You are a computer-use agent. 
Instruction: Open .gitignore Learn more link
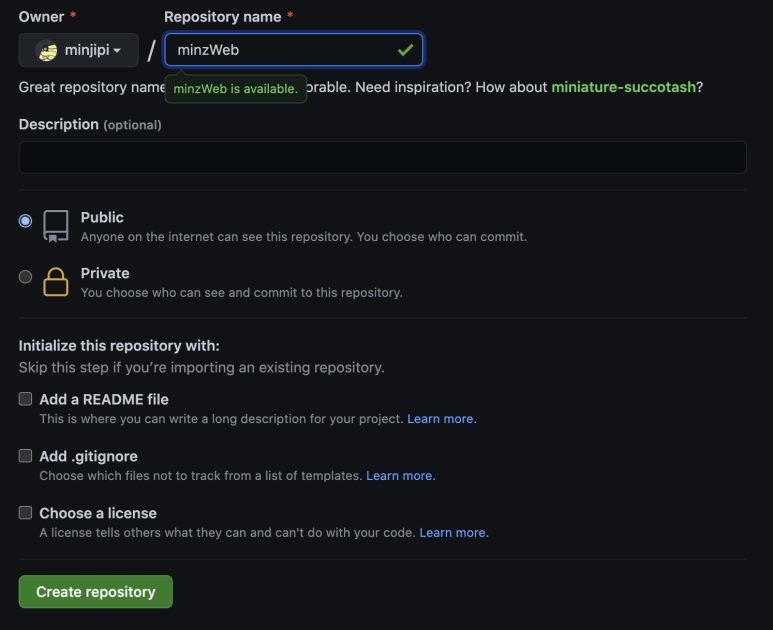point(401,476)
